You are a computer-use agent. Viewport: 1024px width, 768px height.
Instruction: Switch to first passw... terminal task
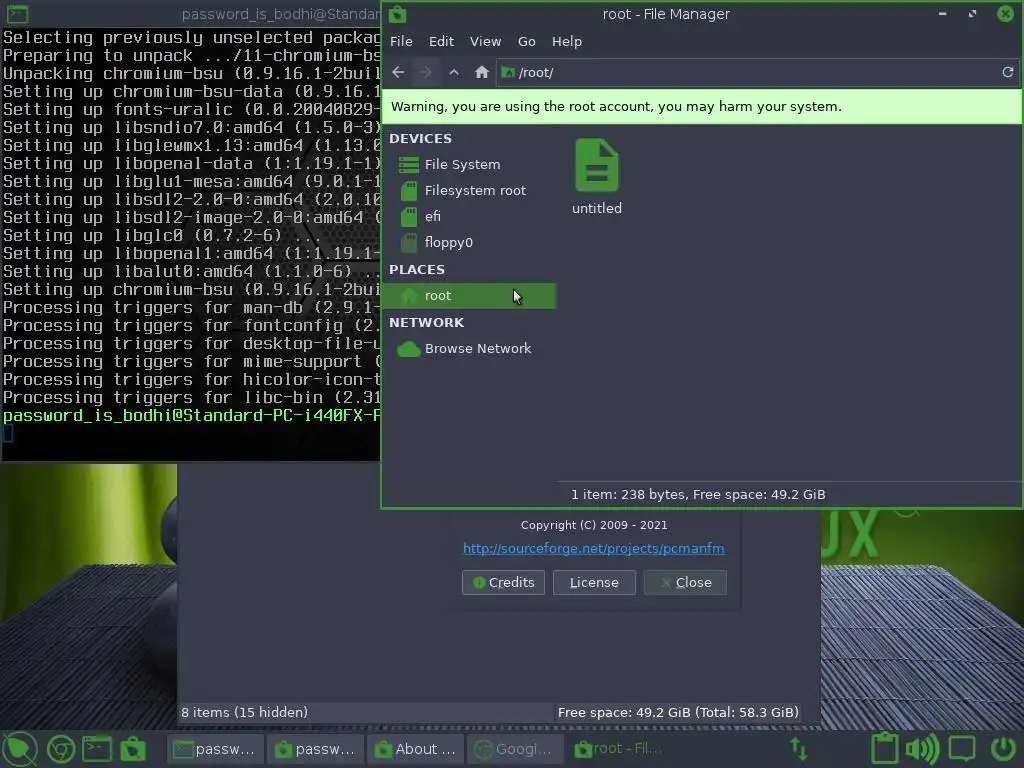(x=216, y=749)
